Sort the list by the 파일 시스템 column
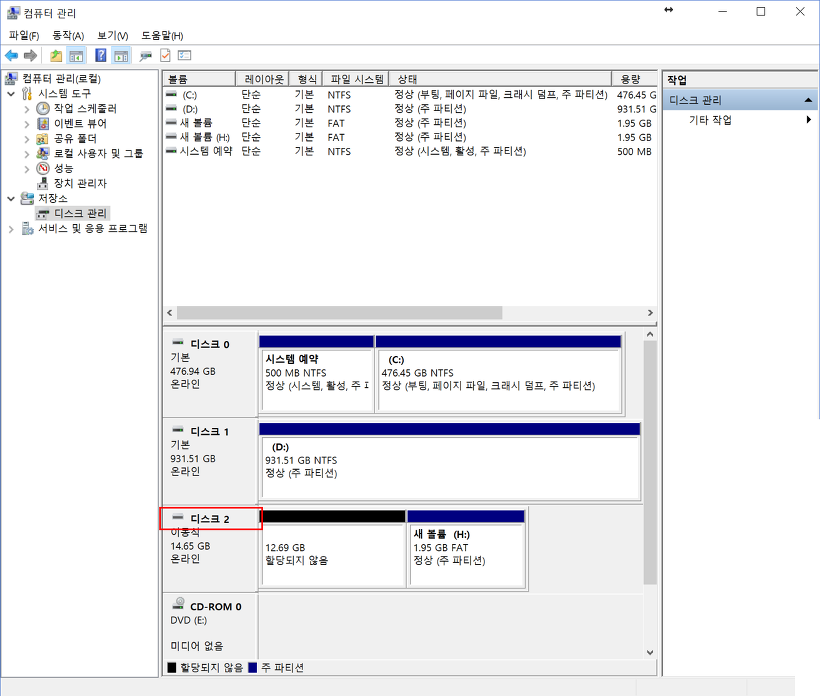 356,79
